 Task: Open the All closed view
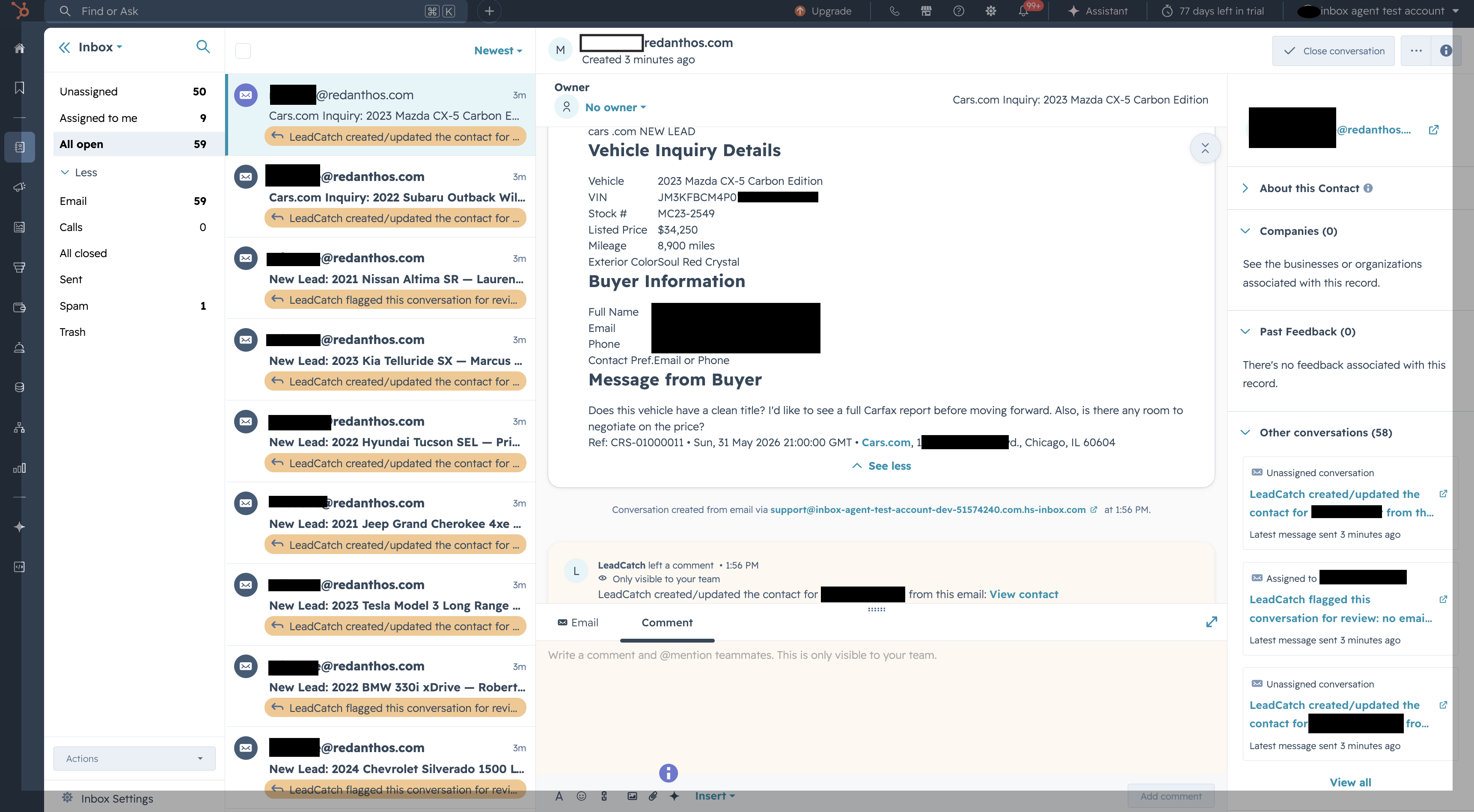tap(134, 253)
